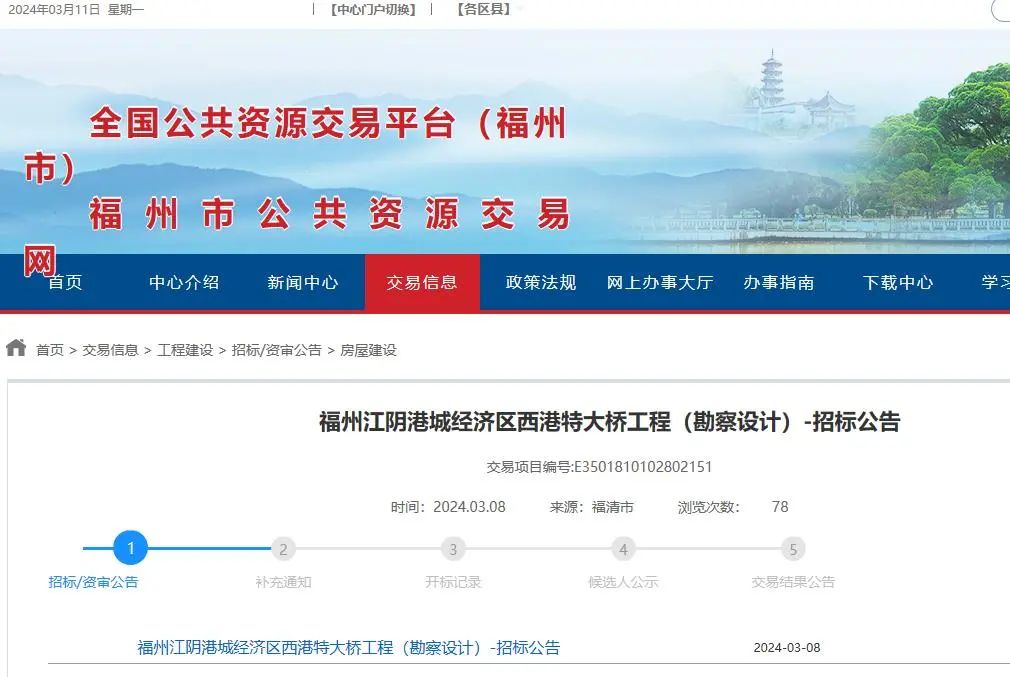Select step 4 circle 候选人公示

[623, 549]
